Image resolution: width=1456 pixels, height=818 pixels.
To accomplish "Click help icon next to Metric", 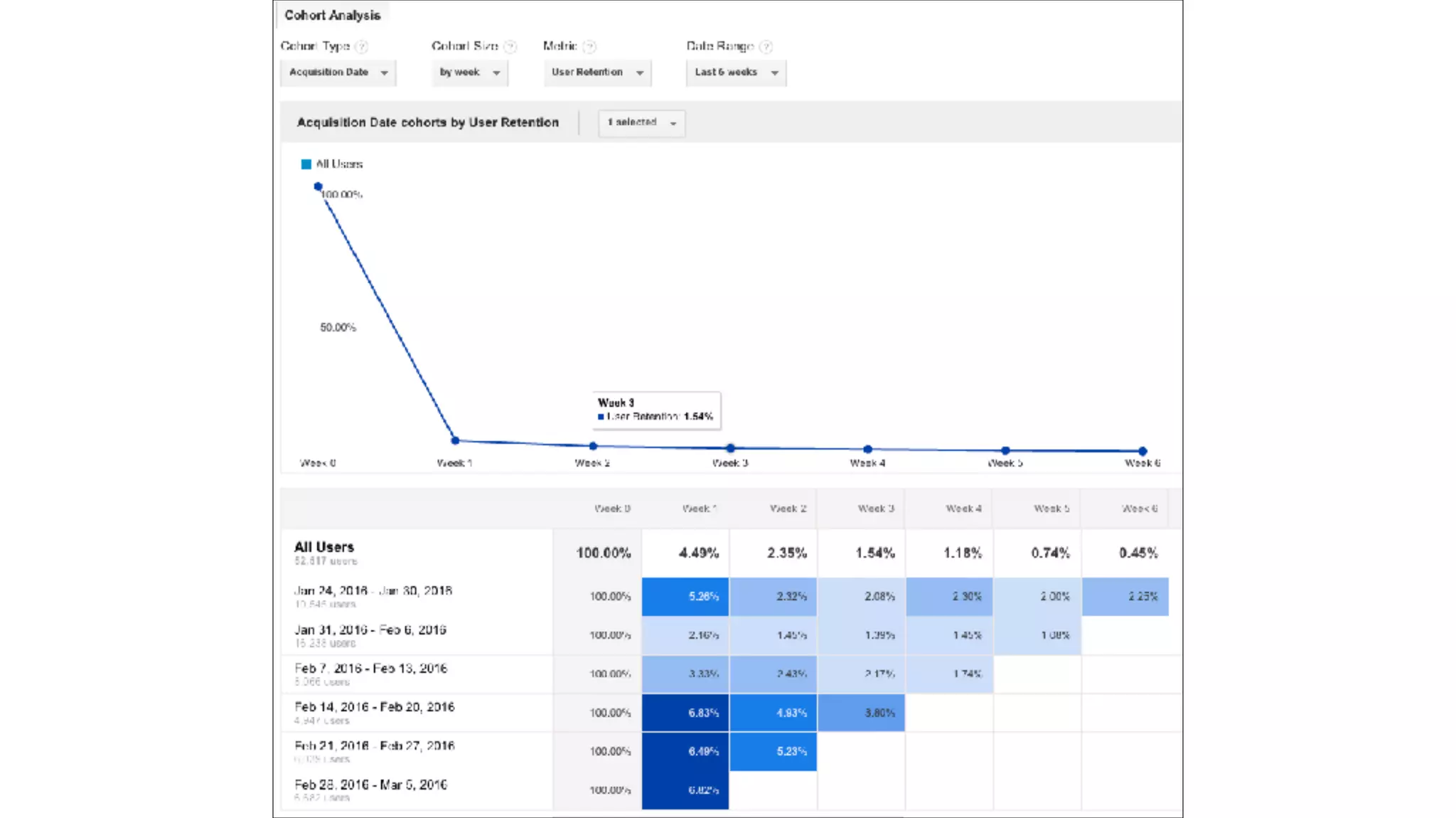I will (589, 47).
